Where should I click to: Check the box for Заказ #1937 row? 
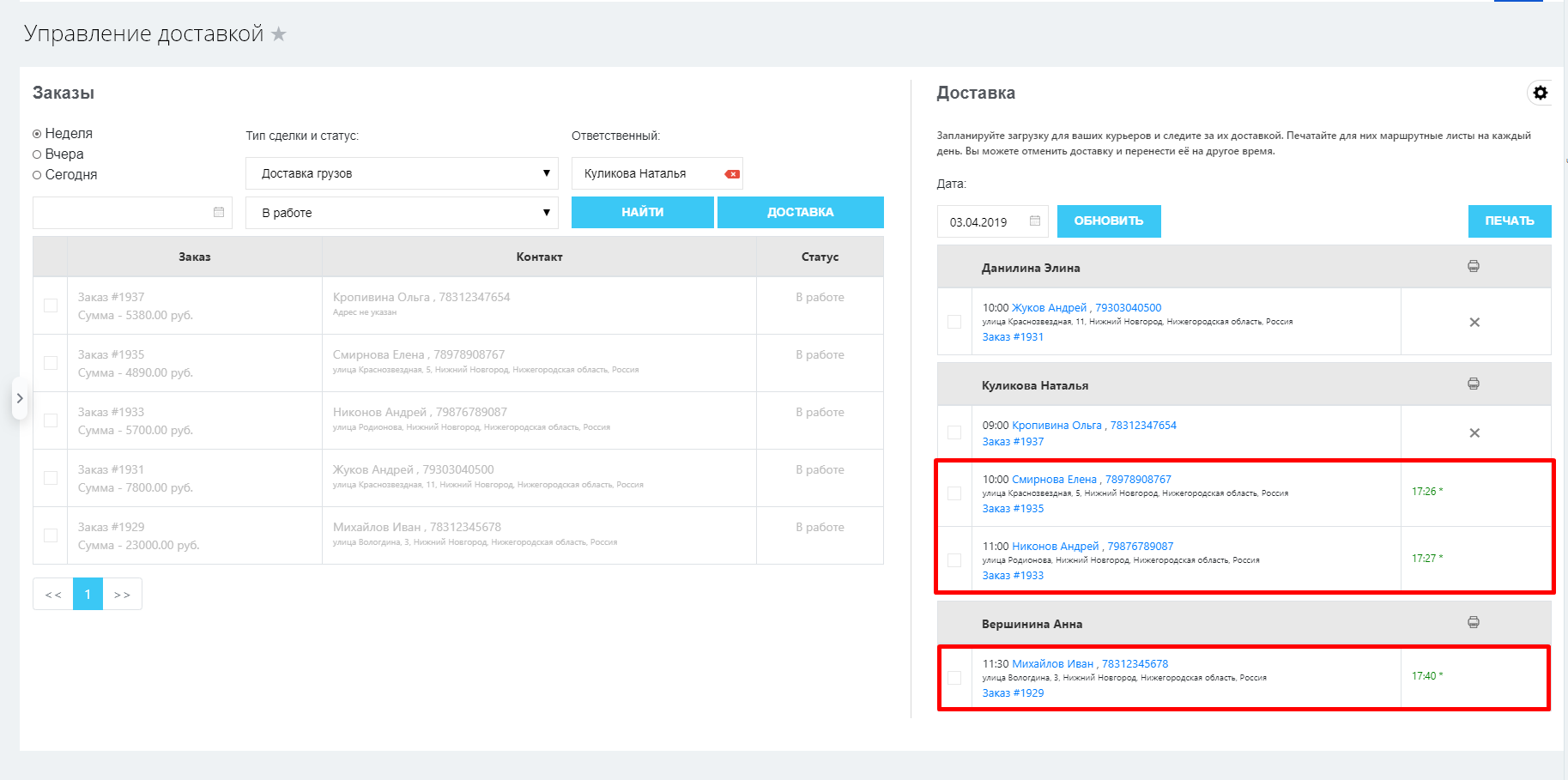click(x=51, y=305)
